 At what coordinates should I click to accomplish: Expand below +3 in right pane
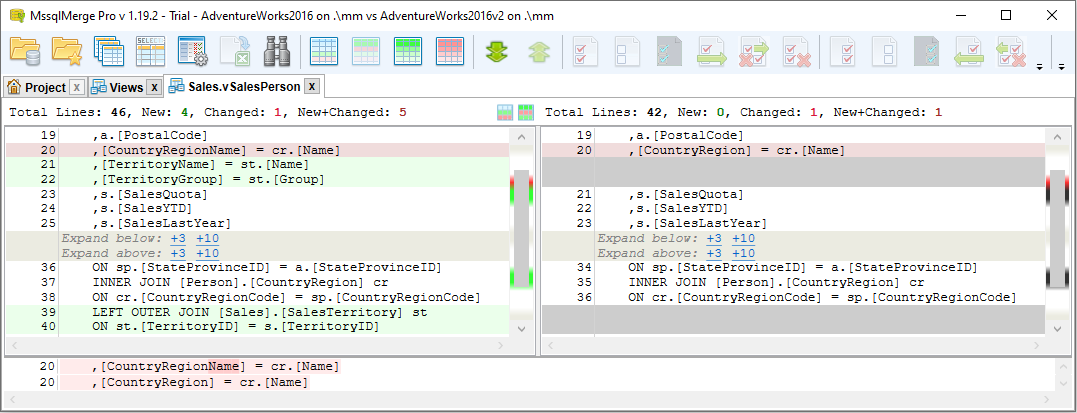pyautogui.click(x=714, y=238)
